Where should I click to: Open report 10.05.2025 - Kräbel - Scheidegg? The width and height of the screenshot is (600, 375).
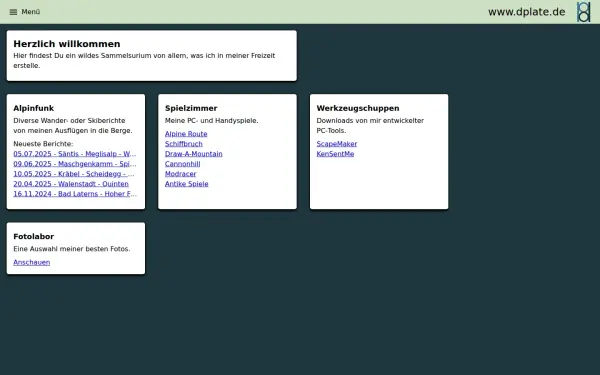(74, 174)
